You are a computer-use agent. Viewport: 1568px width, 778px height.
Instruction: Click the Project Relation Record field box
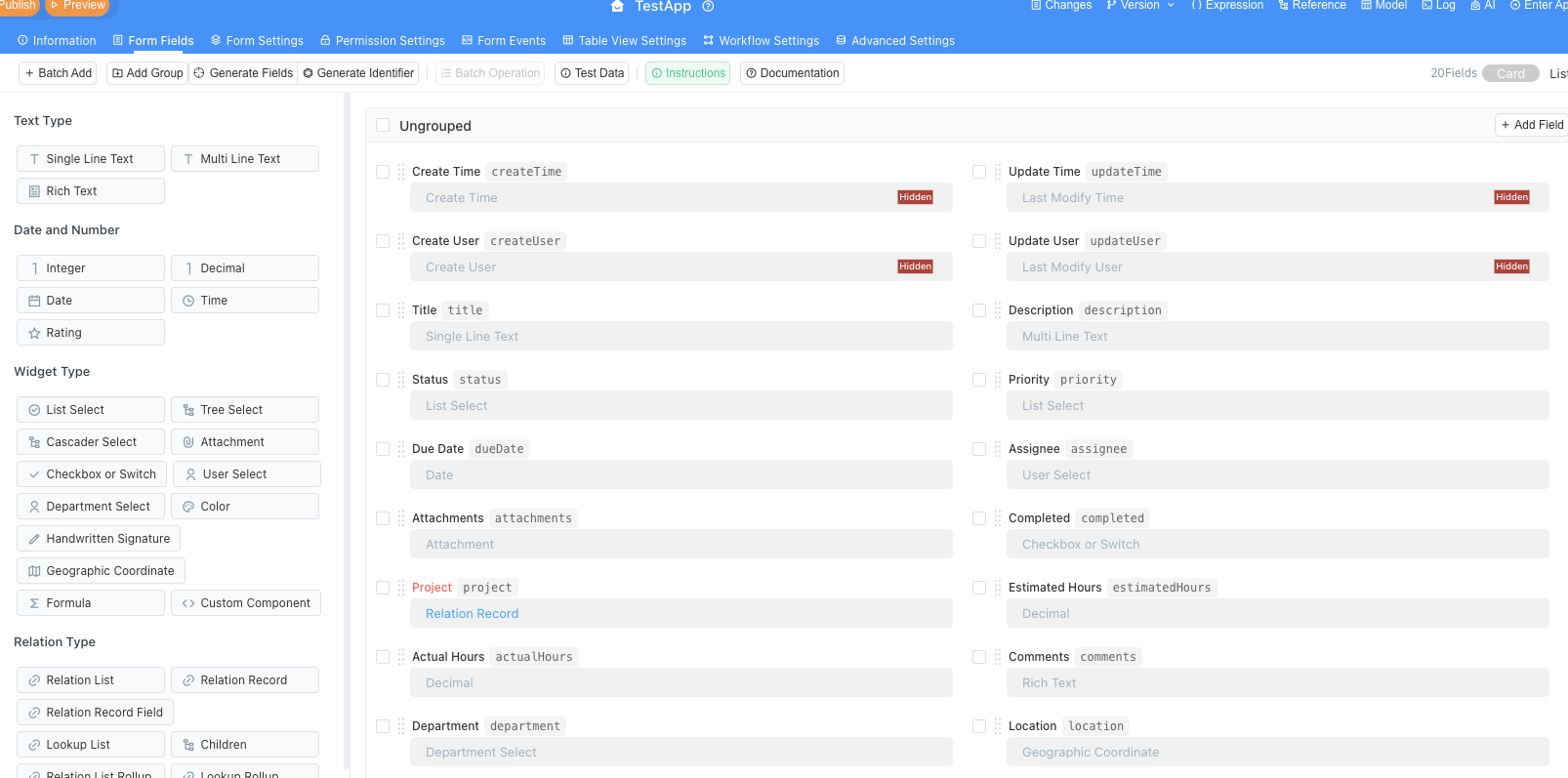coord(681,614)
